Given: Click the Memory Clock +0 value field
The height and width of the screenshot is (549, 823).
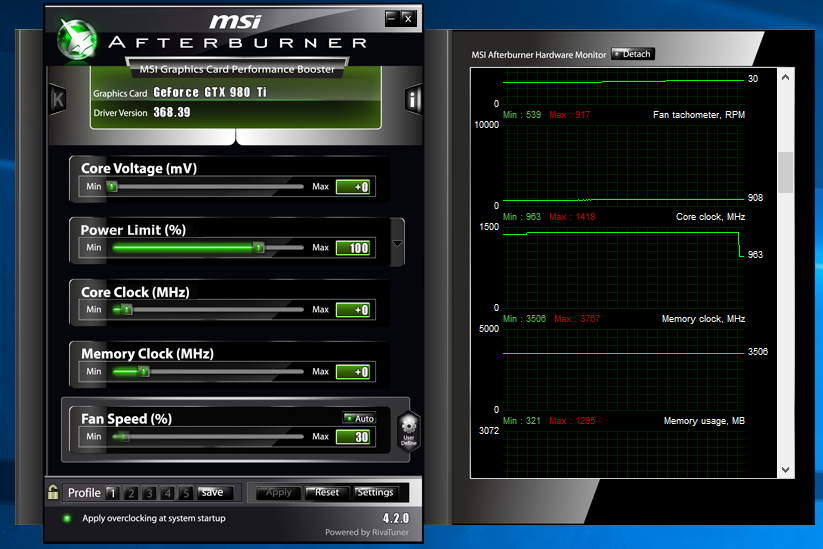Looking at the screenshot, I should click(x=353, y=372).
